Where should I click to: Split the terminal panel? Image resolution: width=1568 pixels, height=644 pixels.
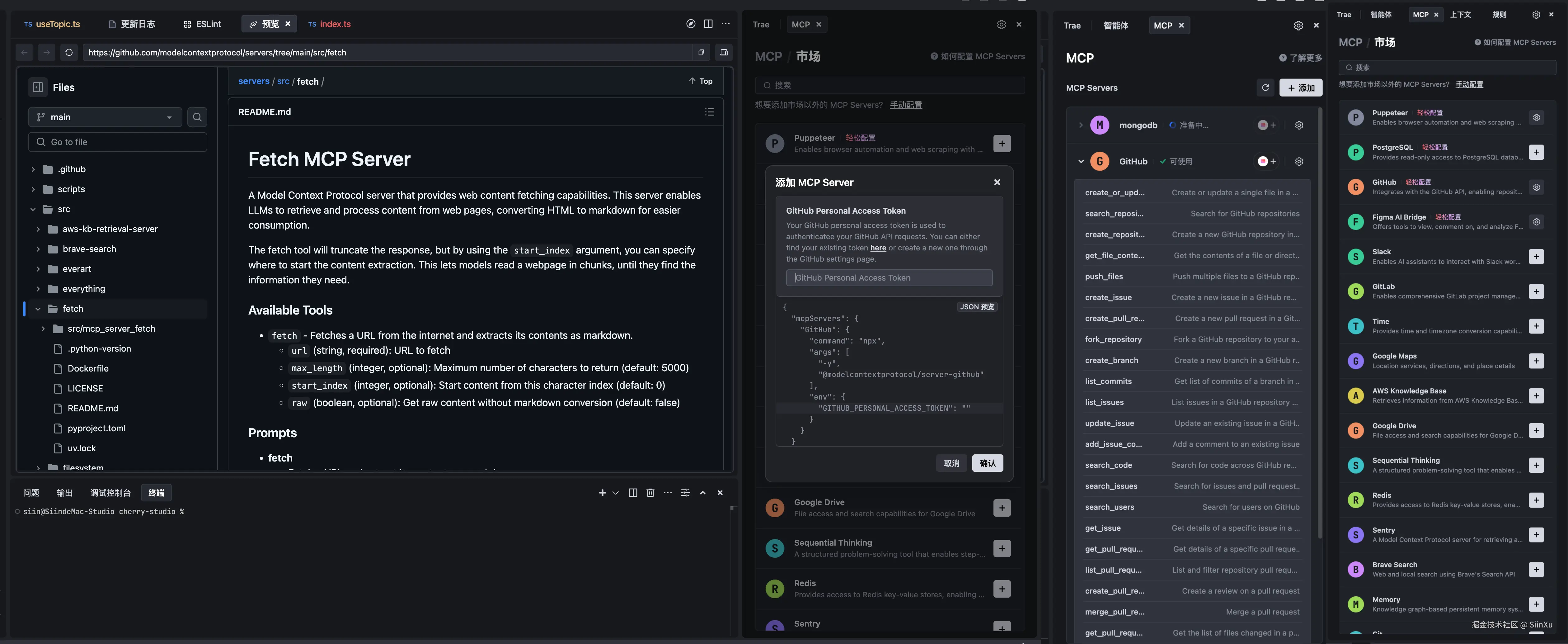(632, 493)
